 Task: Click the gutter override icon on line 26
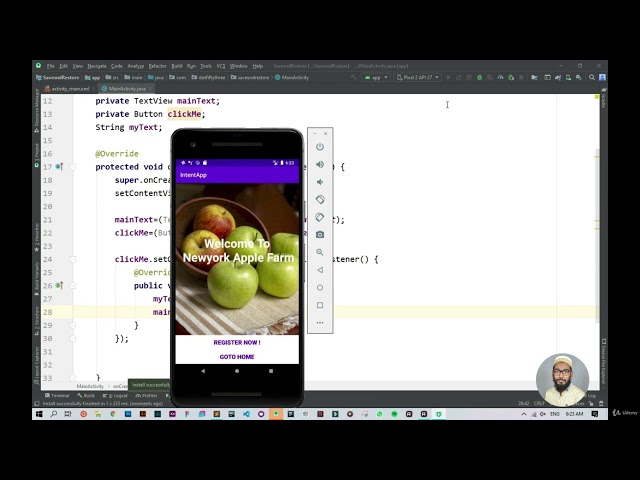point(59,285)
